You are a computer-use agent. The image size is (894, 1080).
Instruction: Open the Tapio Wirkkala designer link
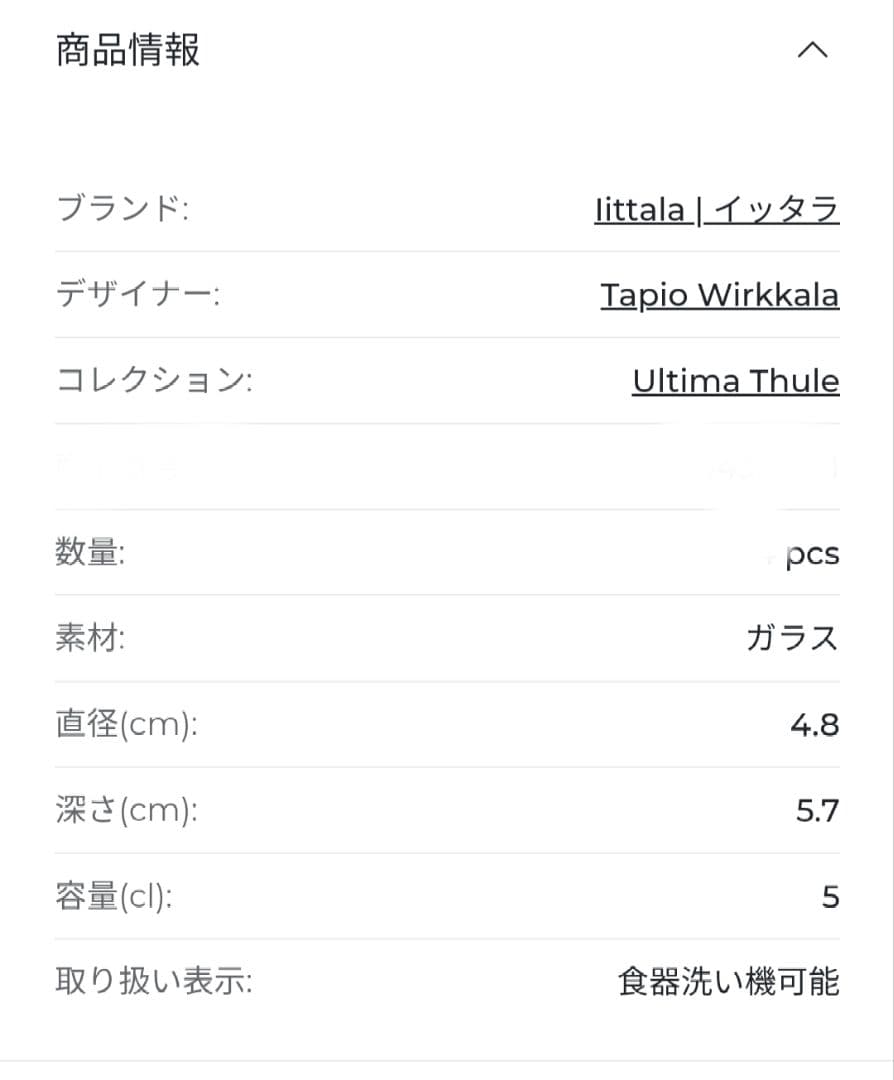click(719, 295)
